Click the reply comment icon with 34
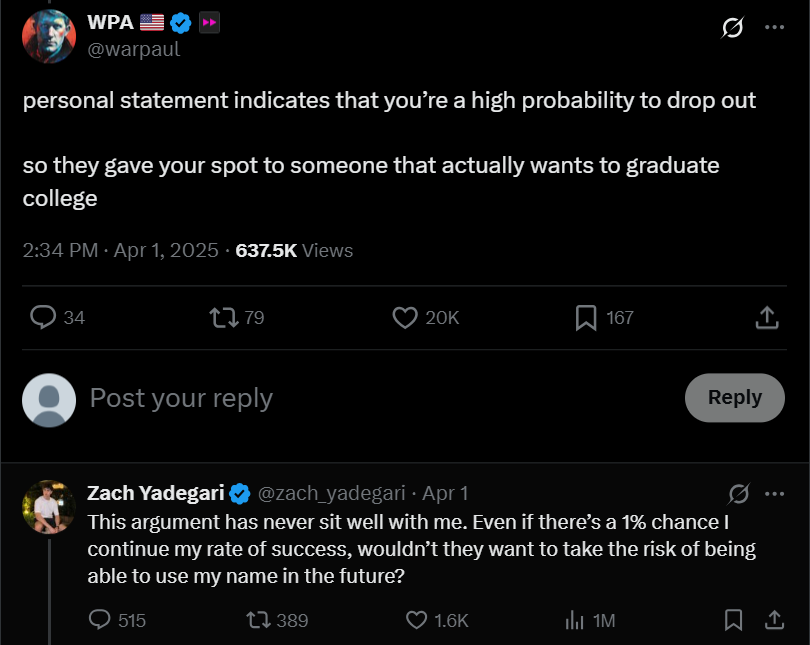Screen dimensions: 810x645 coord(43,317)
